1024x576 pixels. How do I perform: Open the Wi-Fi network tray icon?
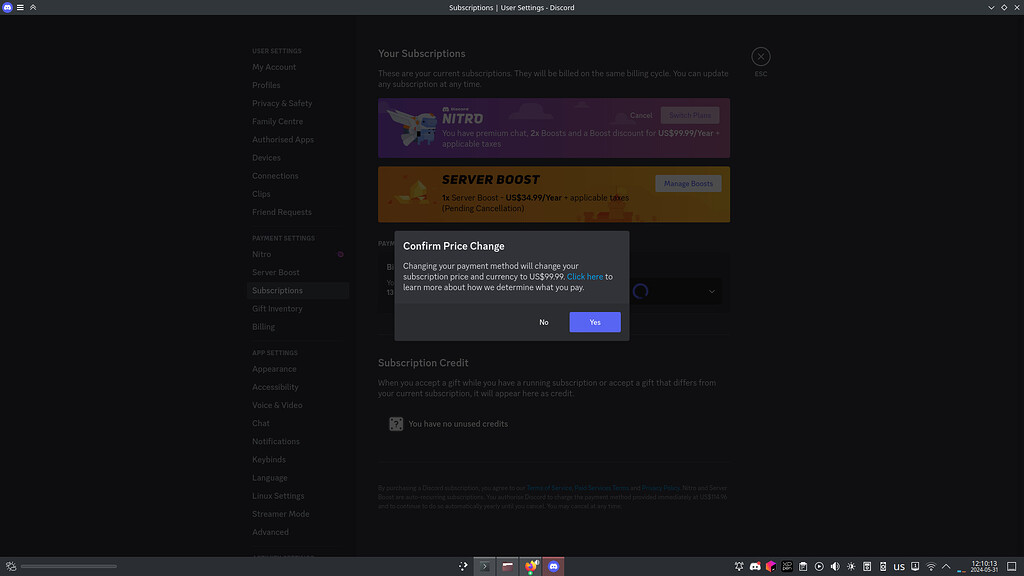[x=931, y=567]
